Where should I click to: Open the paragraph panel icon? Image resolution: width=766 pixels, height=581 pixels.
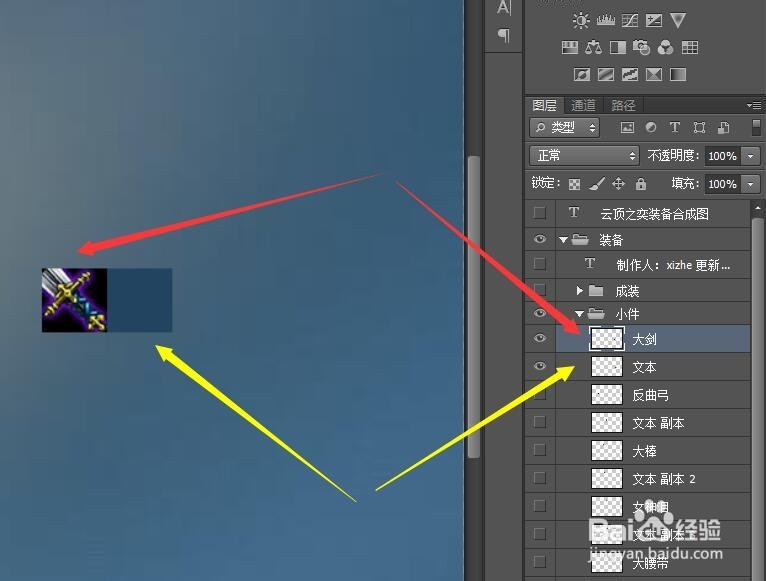tap(504, 35)
